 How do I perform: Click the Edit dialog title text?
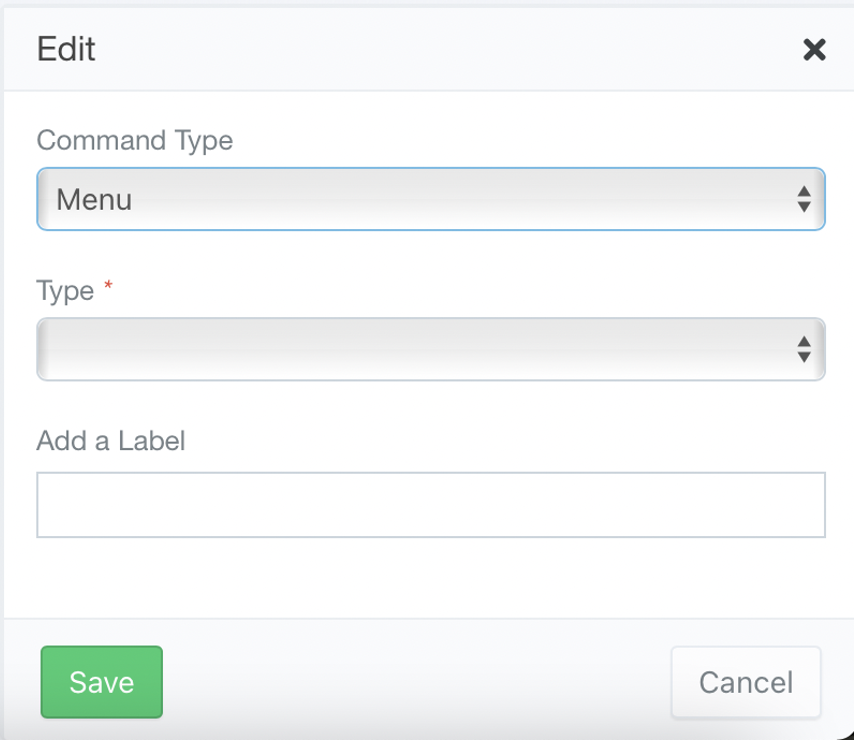coord(66,49)
